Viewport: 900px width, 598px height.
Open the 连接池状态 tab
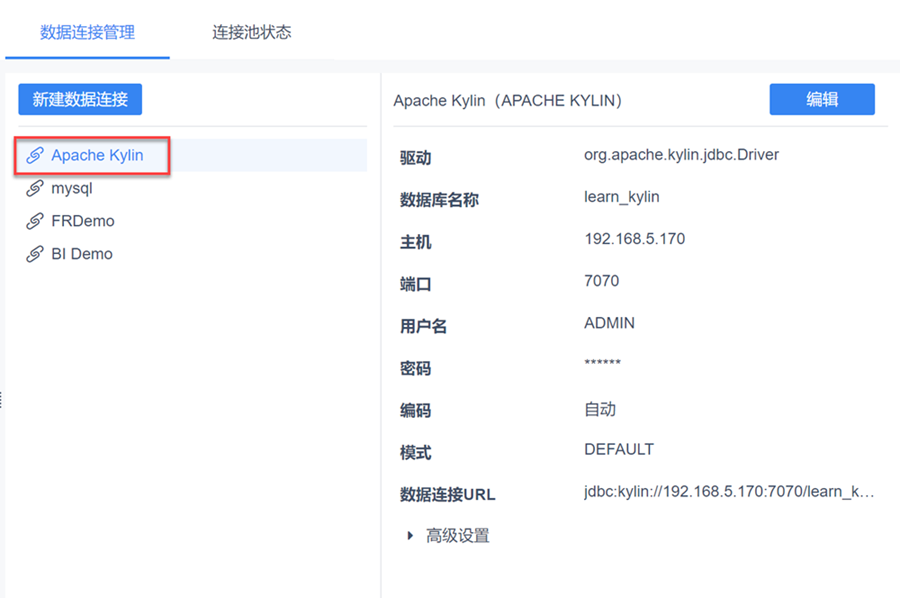pyautogui.click(x=251, y=32)
